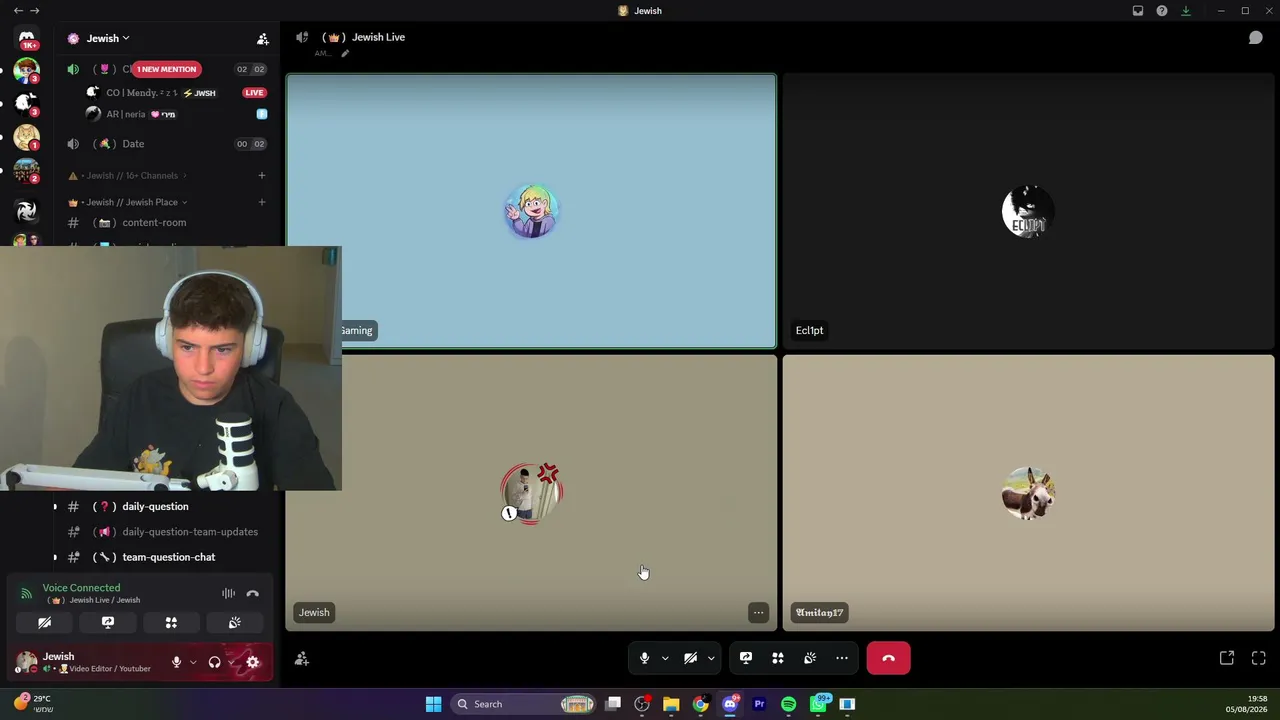Screen dimensions: 1280x720
Task: Open Google Chrome from the taskbar
Action: coord(700,704)
